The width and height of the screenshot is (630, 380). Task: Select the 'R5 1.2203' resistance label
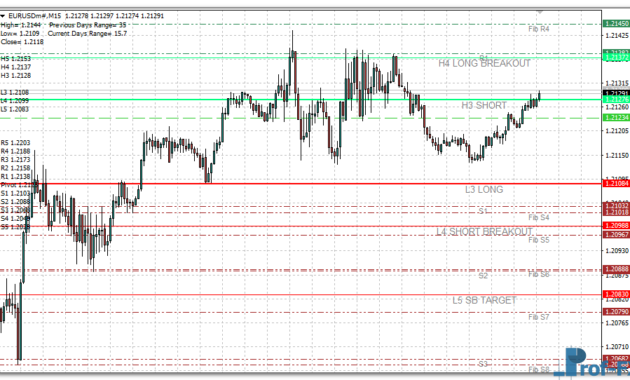[15, 143]
